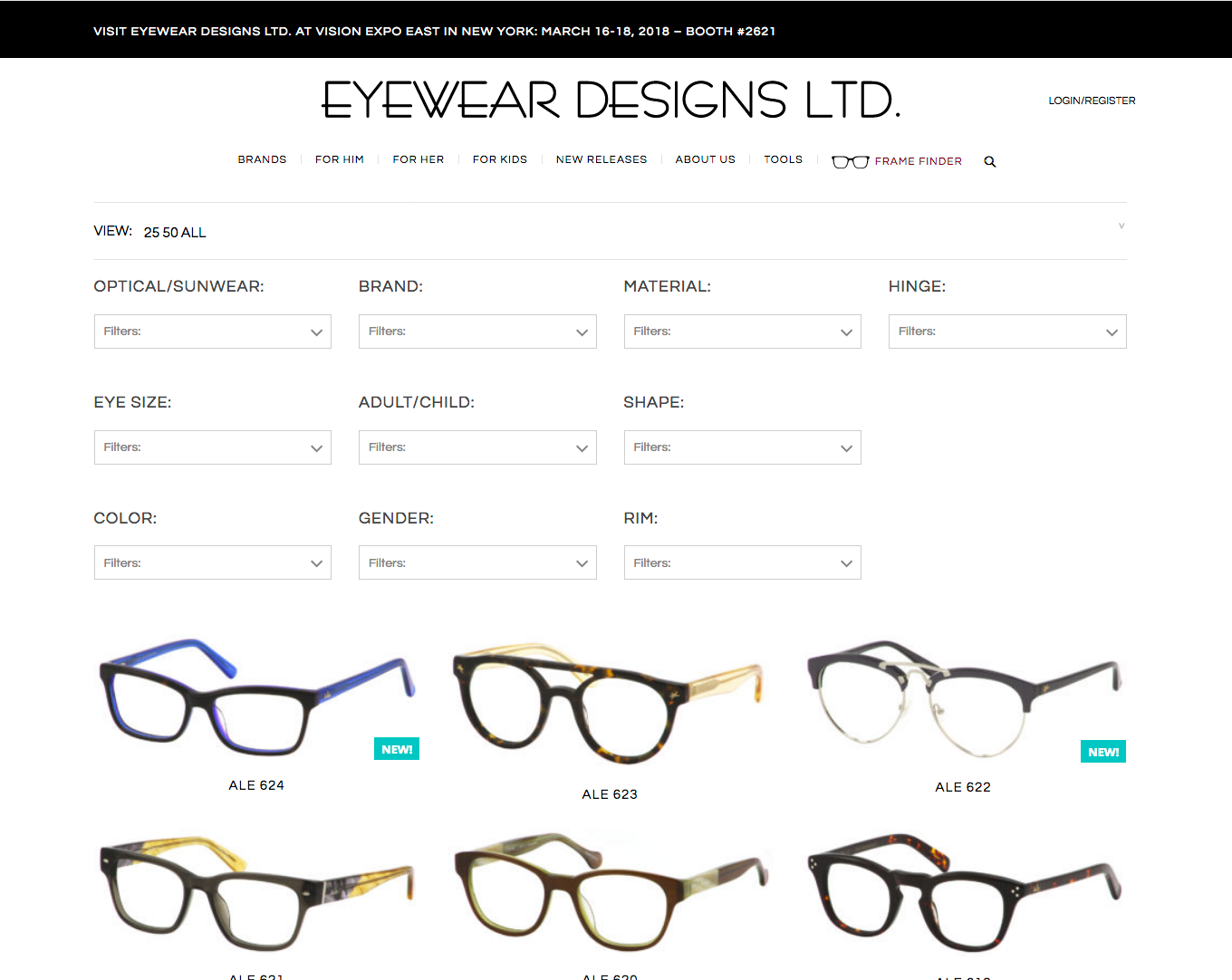Open the Shape filter dropdown

coord(743,447)
